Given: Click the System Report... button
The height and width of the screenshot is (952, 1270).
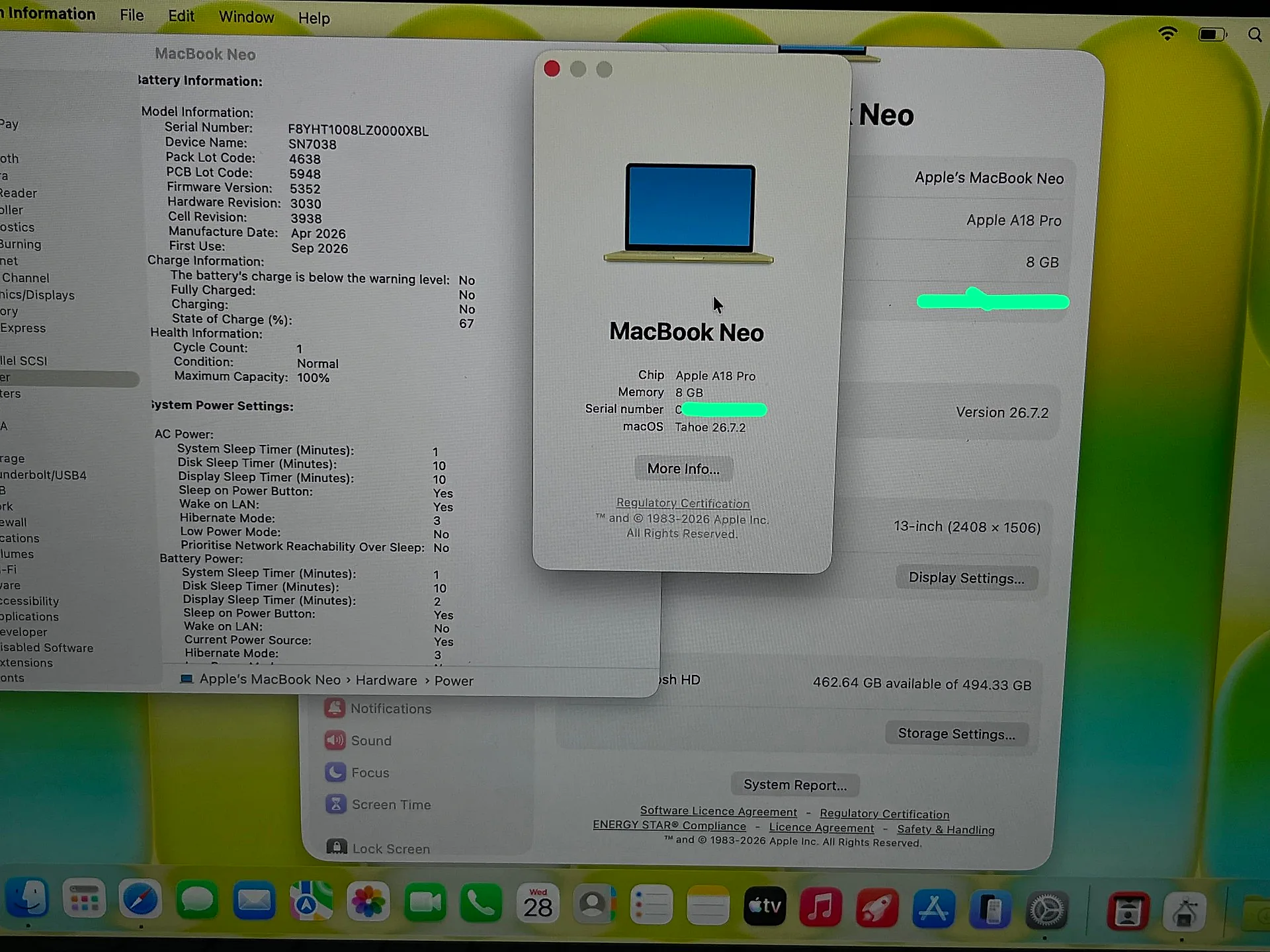Looking at the screenshot, I should [x=795, y=785].
